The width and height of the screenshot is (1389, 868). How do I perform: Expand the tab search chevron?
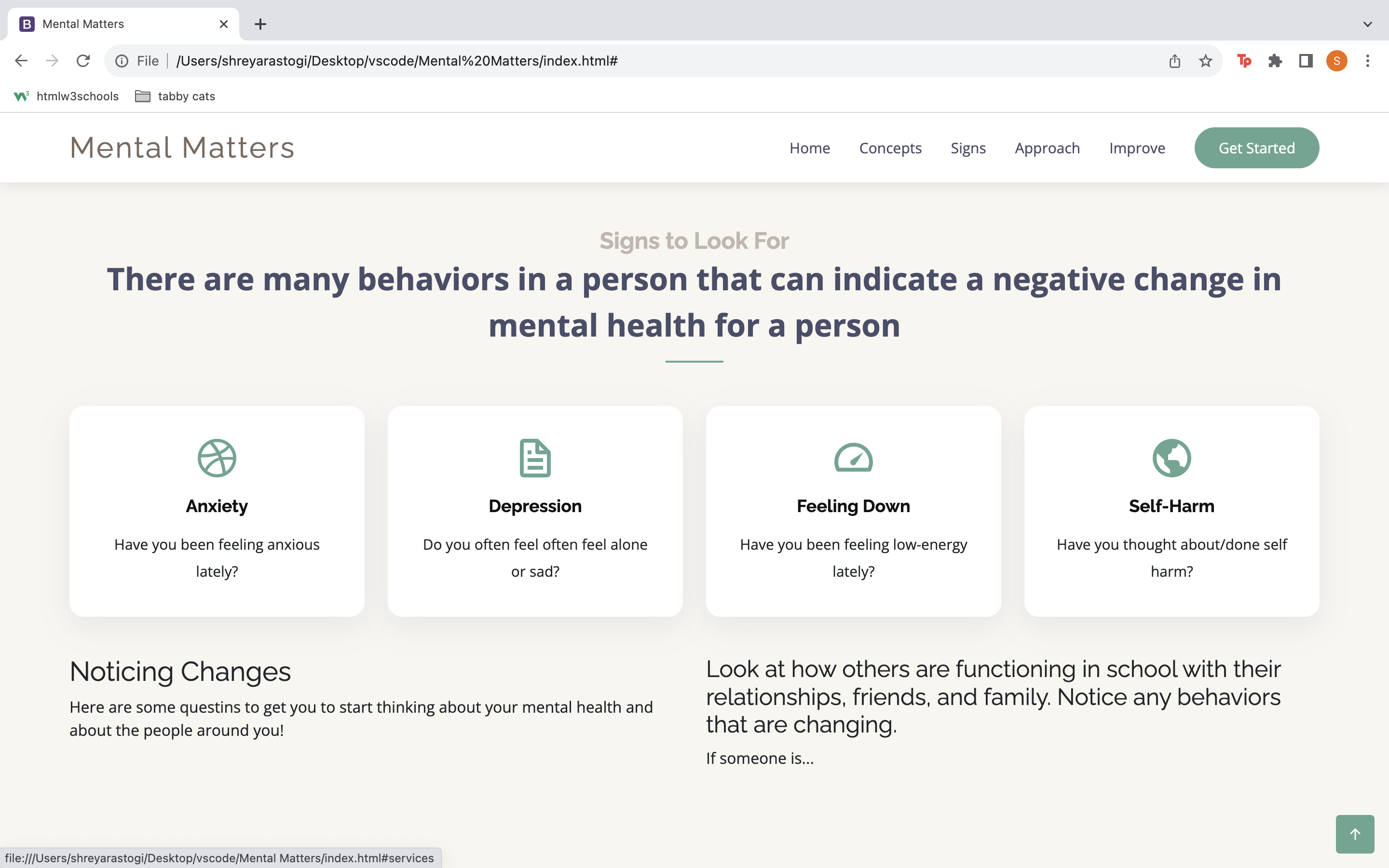click(x=1367, y=24)
